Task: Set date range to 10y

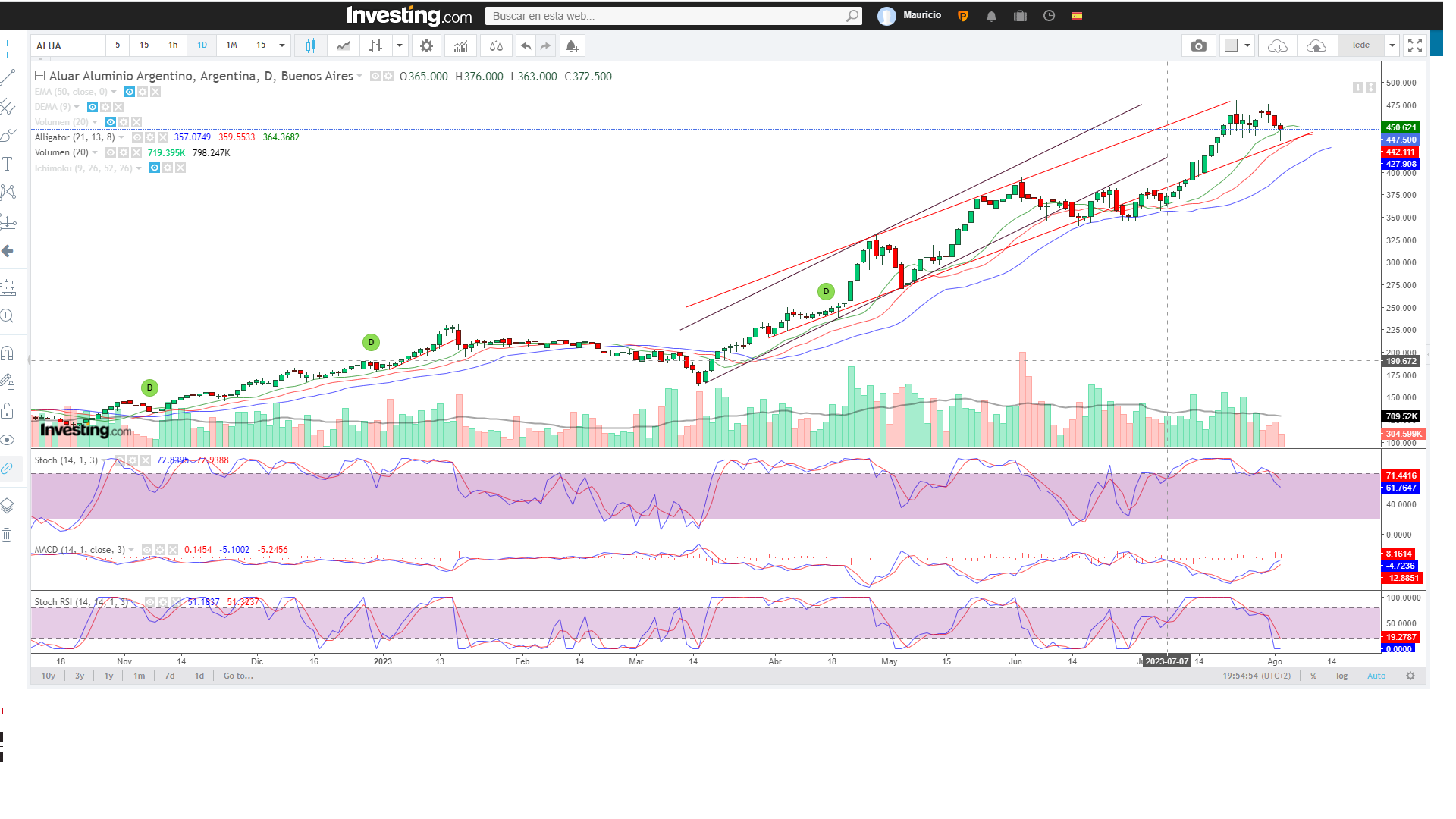Action: tap(49, 676)
